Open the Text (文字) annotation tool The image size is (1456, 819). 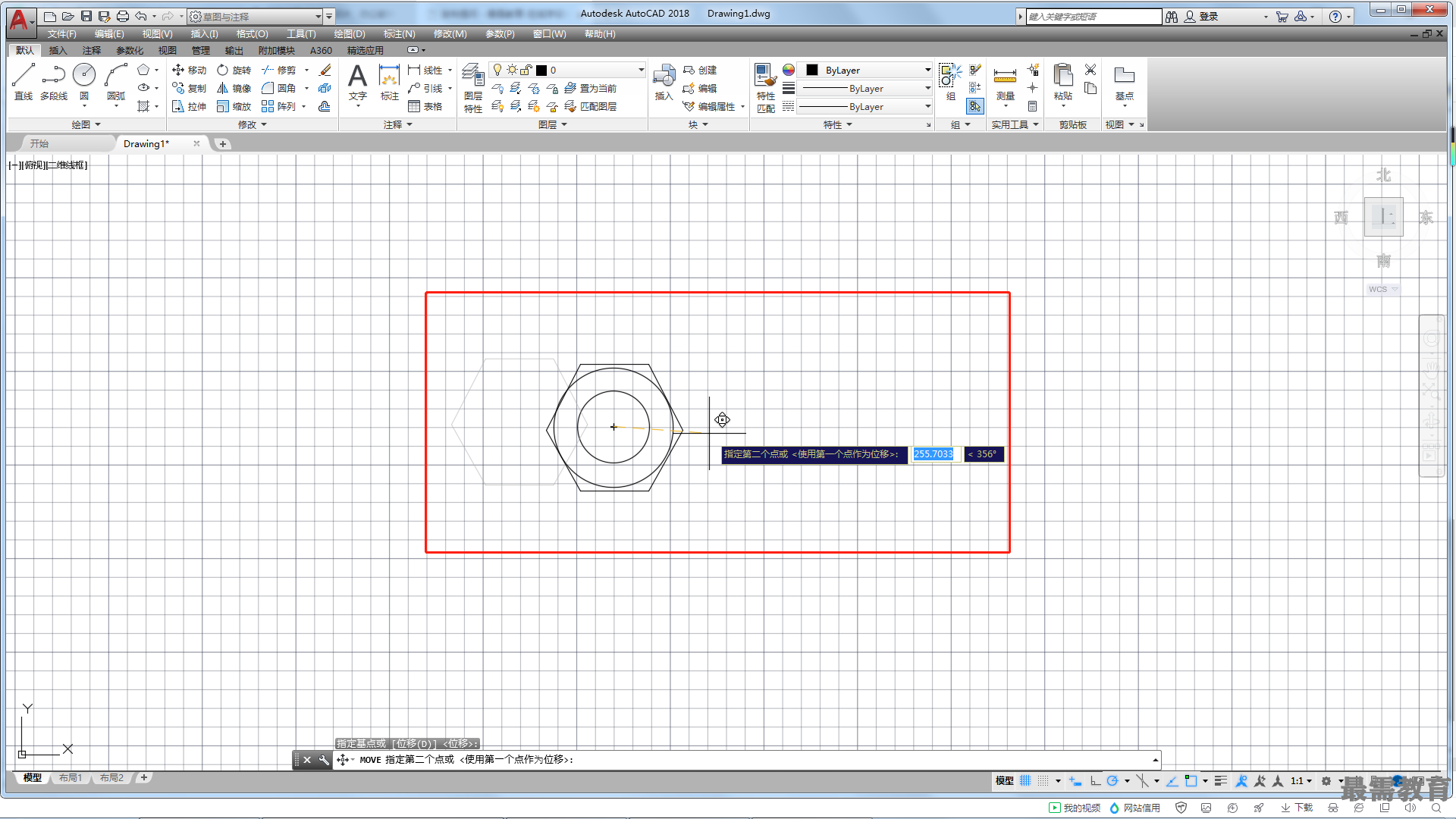(358, 83)
